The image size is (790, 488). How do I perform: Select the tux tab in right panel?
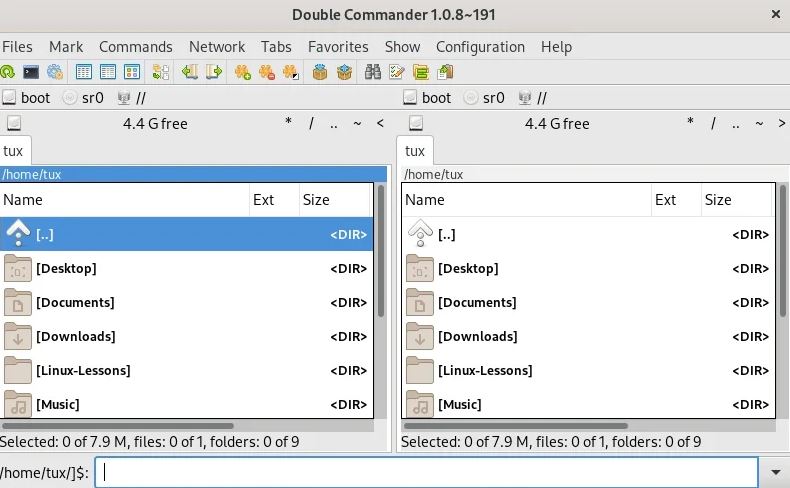click(x=415, y=151)
